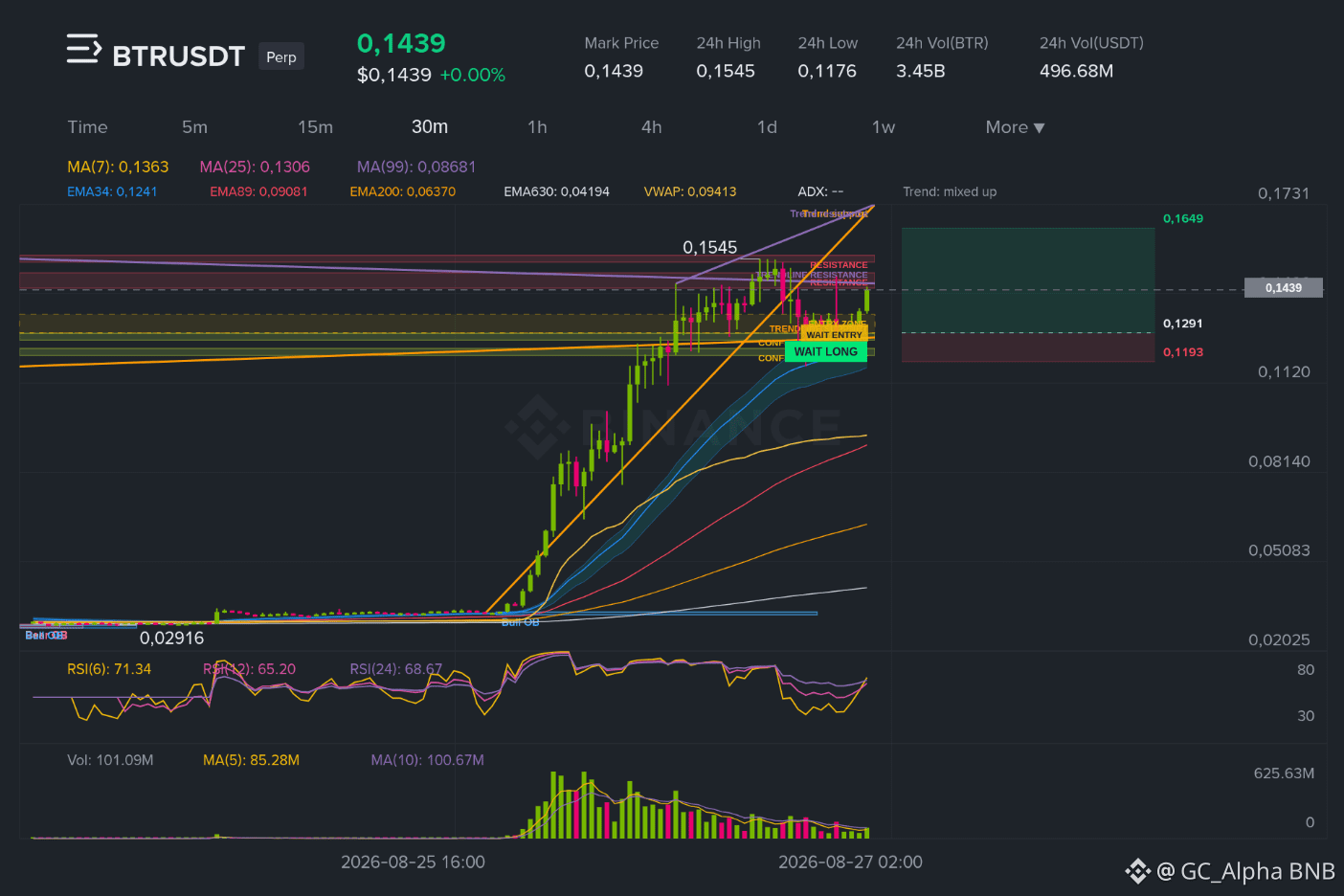Click the green take-profit zone box
The height and width of the screenshot is (896, 1344).
1028,280
